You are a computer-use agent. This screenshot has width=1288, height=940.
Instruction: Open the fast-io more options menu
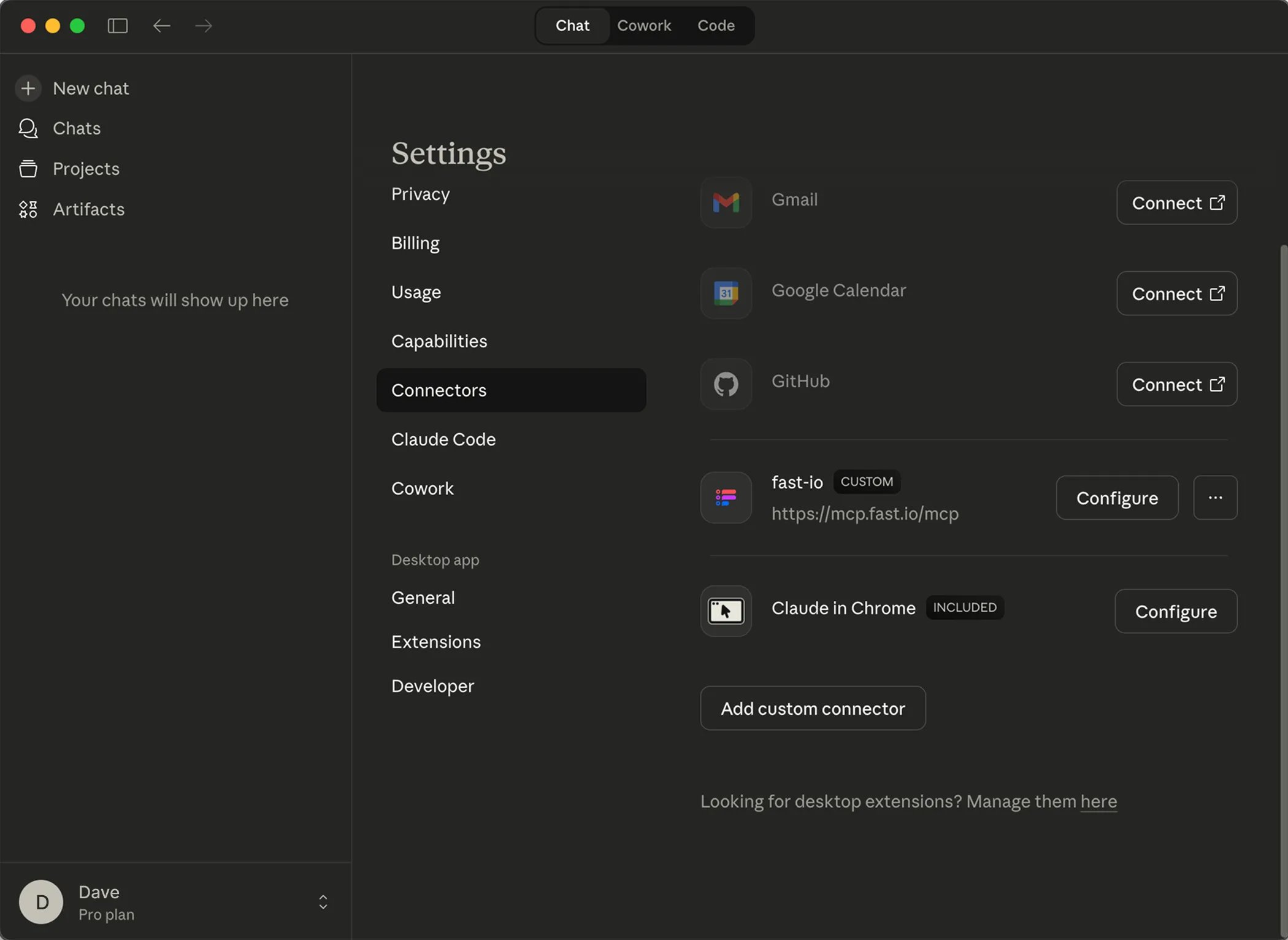[x=1215, y=498]
